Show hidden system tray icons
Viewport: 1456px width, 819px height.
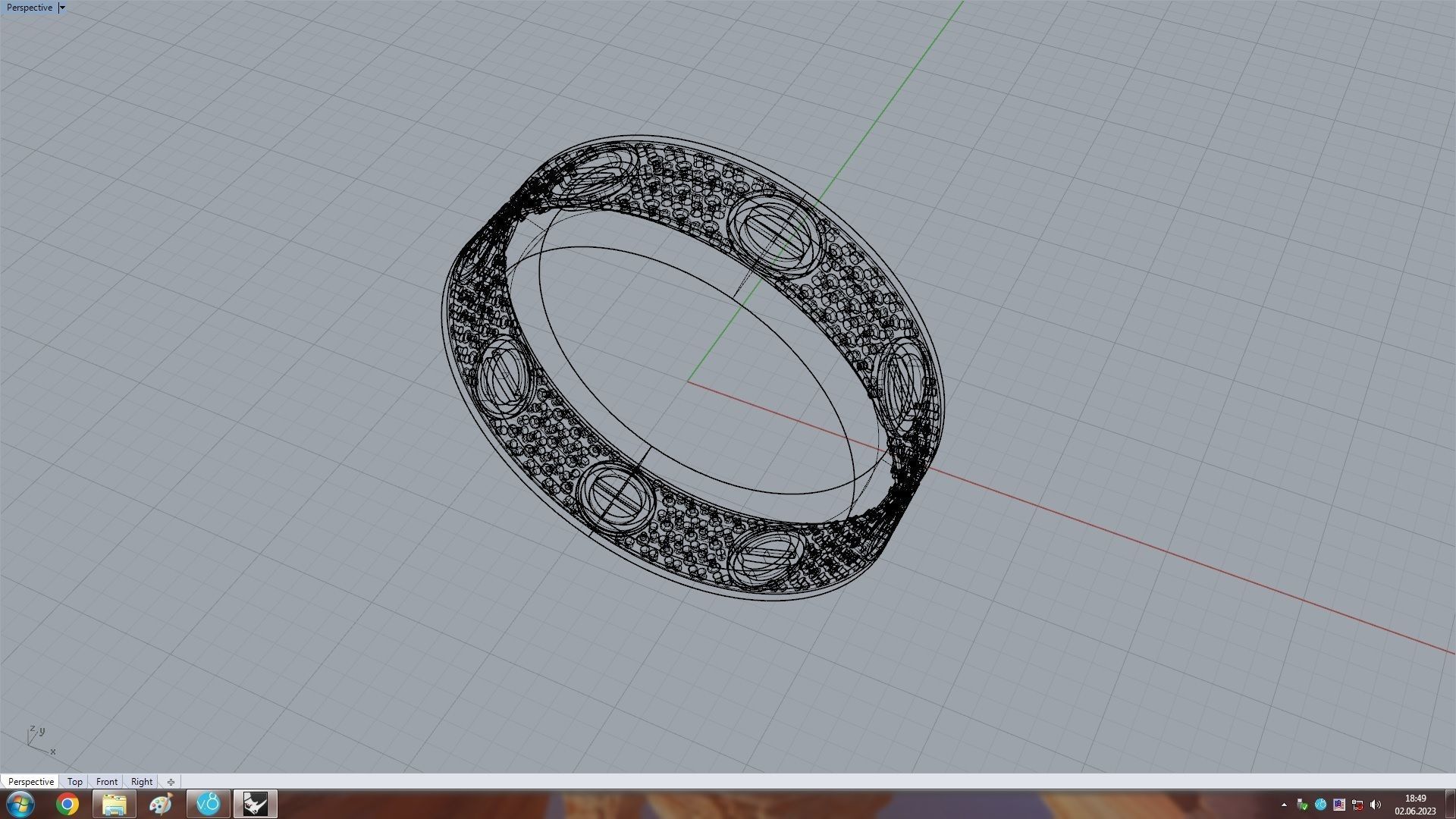pos(1284,805)
